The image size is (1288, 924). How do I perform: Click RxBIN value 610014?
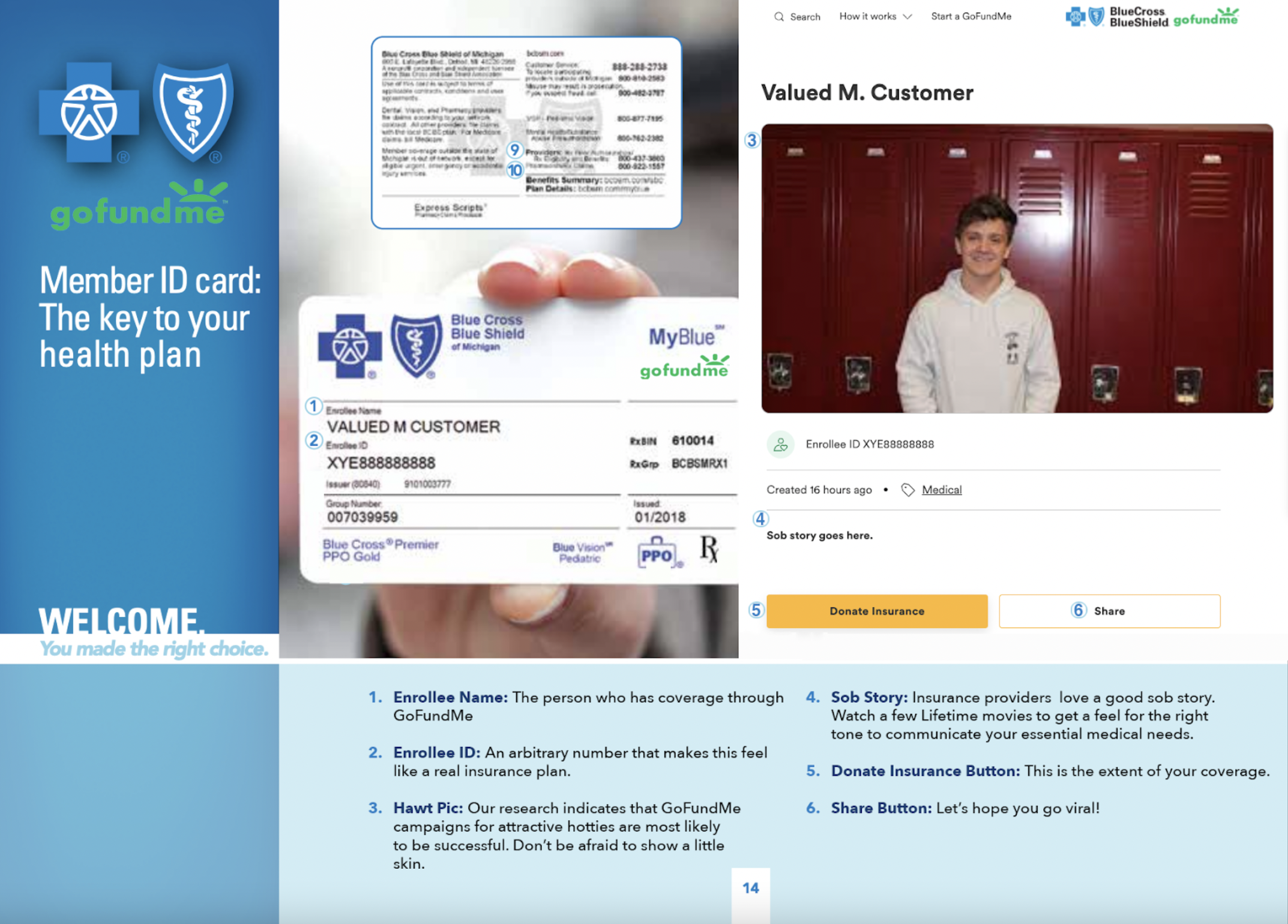[x=693, y=440]
